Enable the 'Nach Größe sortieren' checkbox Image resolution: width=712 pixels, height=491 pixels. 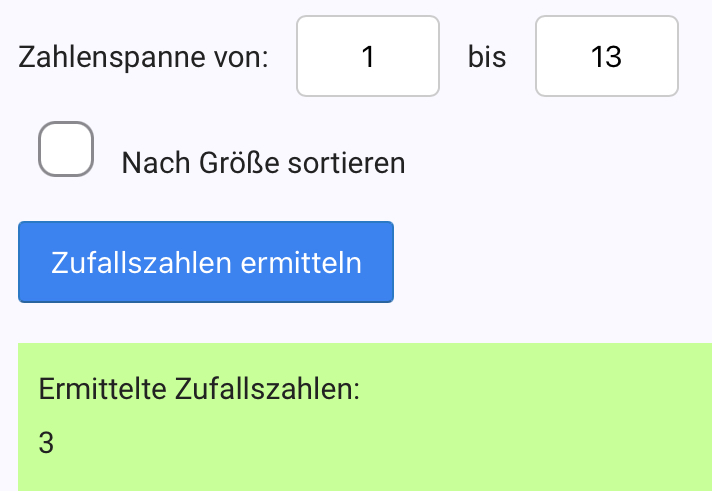(66, 149)
